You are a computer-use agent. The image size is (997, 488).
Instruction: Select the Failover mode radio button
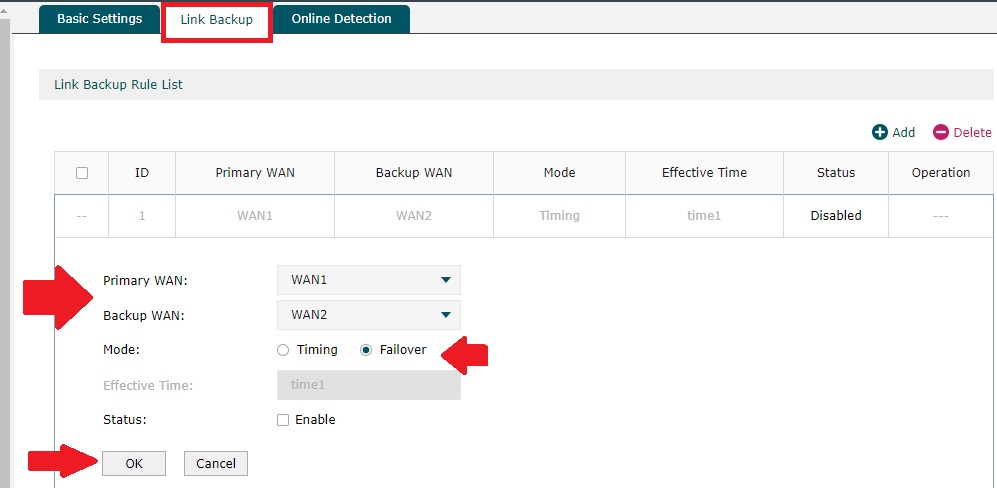366,350
